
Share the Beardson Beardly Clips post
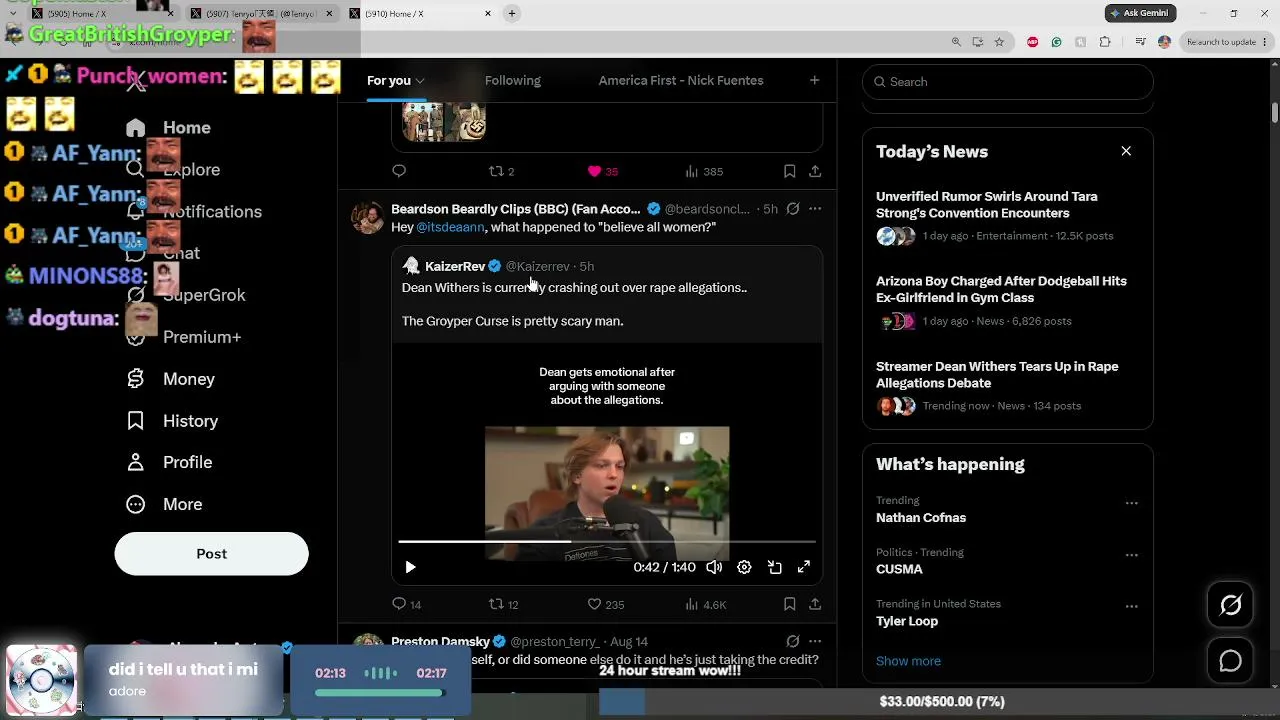[x=815, y=604]
